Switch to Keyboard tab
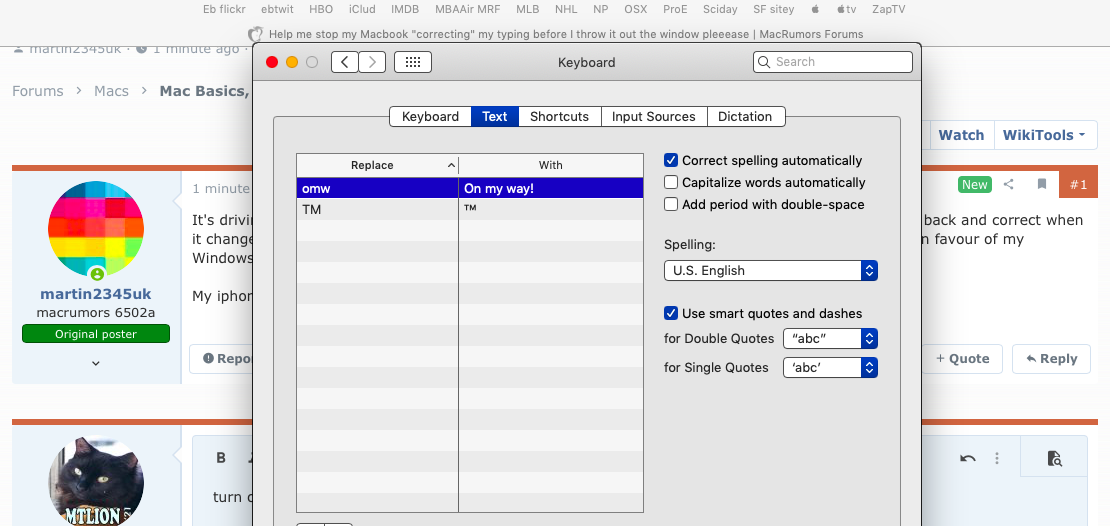The height and width of the screenshot is (526, 1110). pos(430,117)
